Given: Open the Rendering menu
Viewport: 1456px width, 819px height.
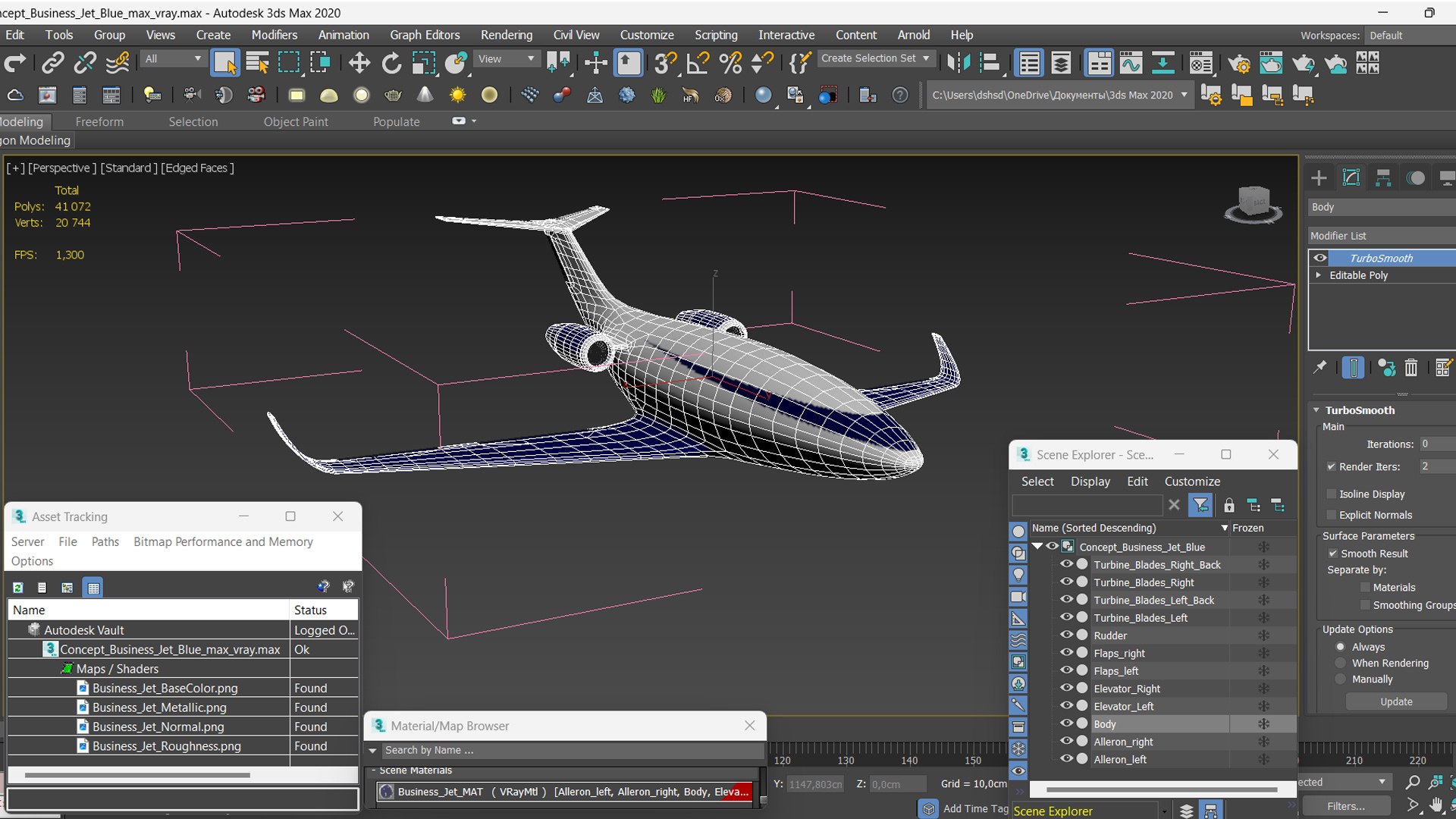Looking at the screenshot, I should coord(506,35).
